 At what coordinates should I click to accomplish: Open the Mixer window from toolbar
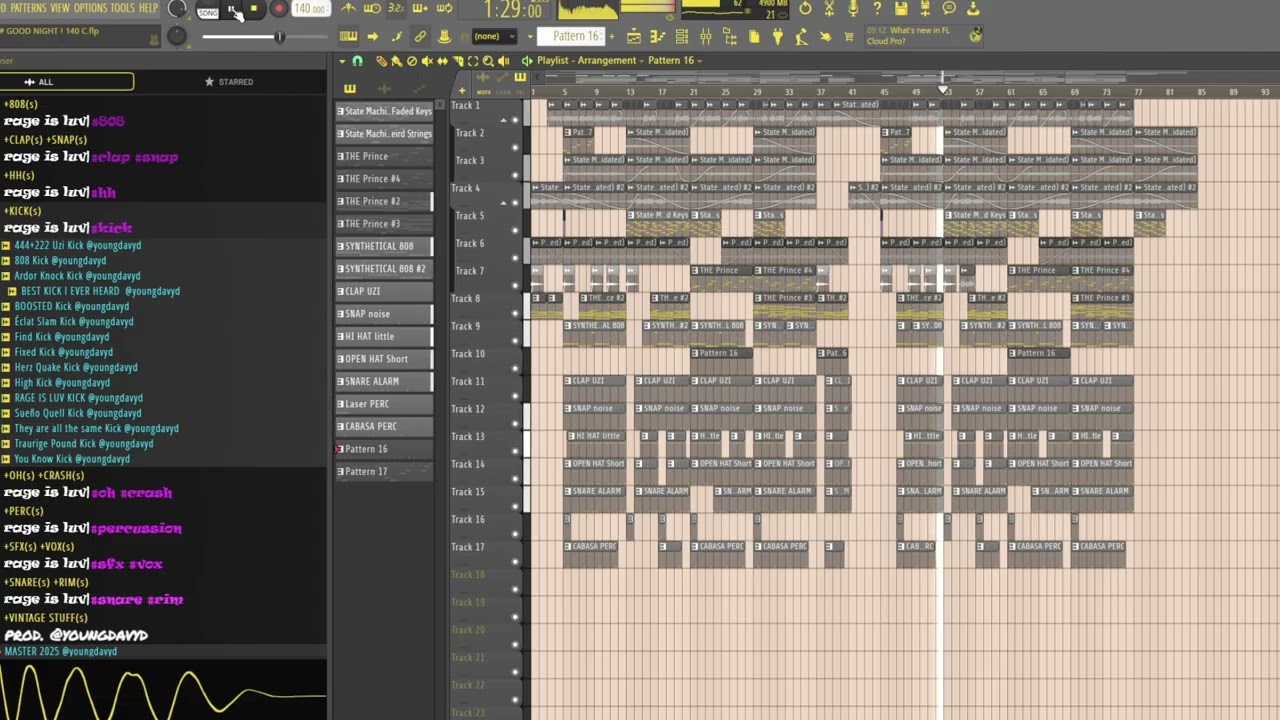coord(706,36)
